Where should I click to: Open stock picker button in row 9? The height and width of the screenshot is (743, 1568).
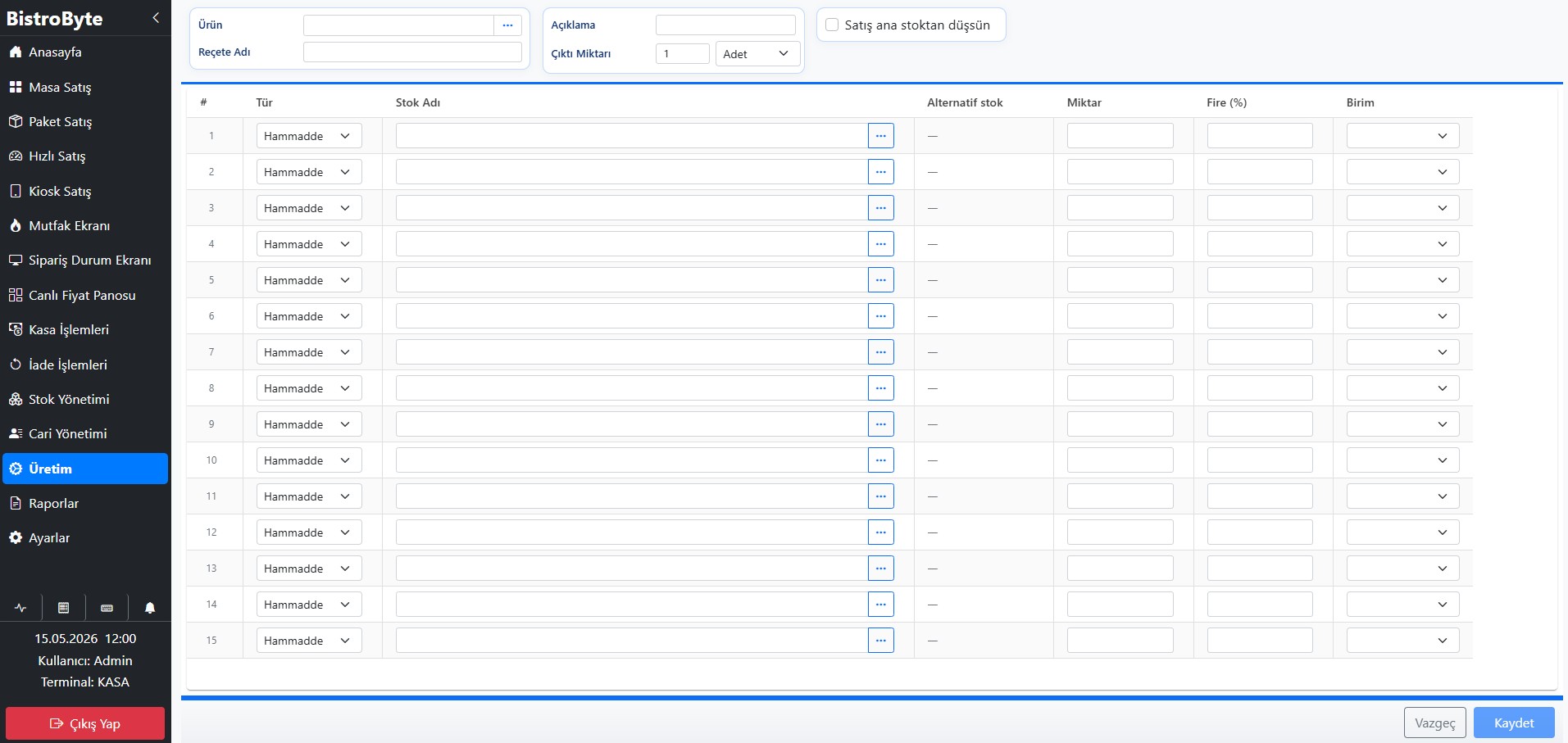click(880, 424)
